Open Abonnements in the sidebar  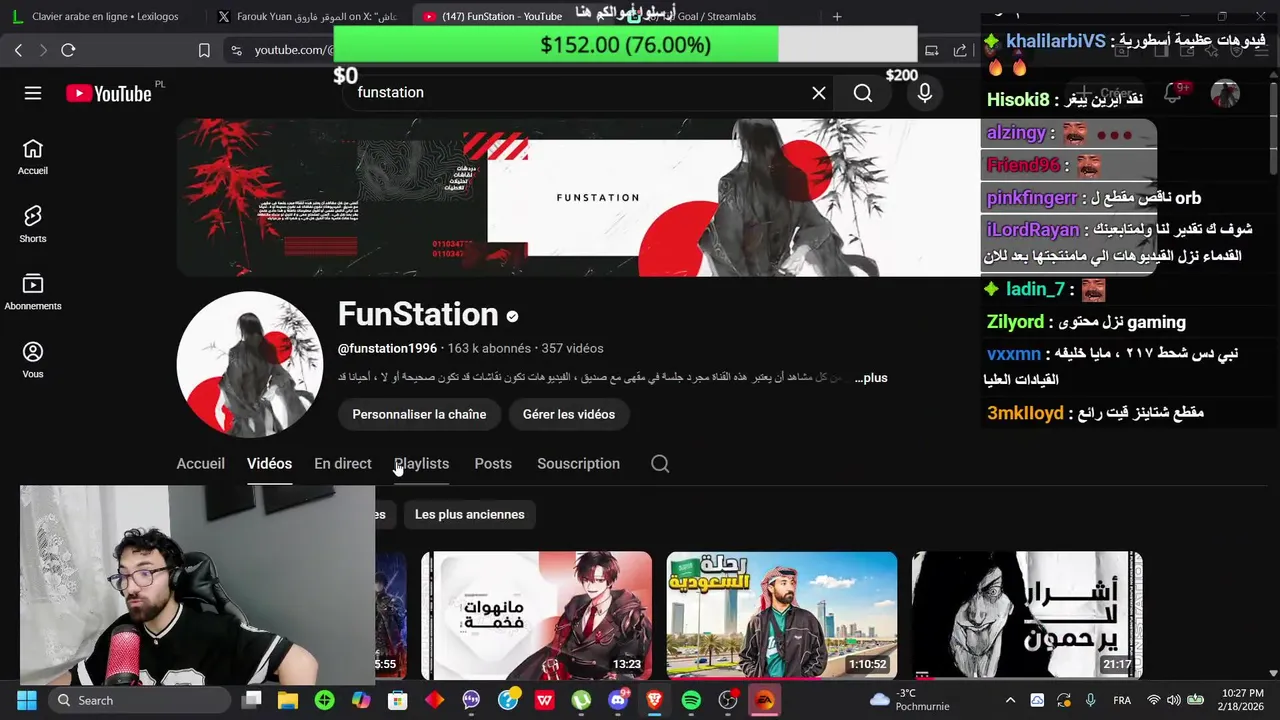coord(33,293)
